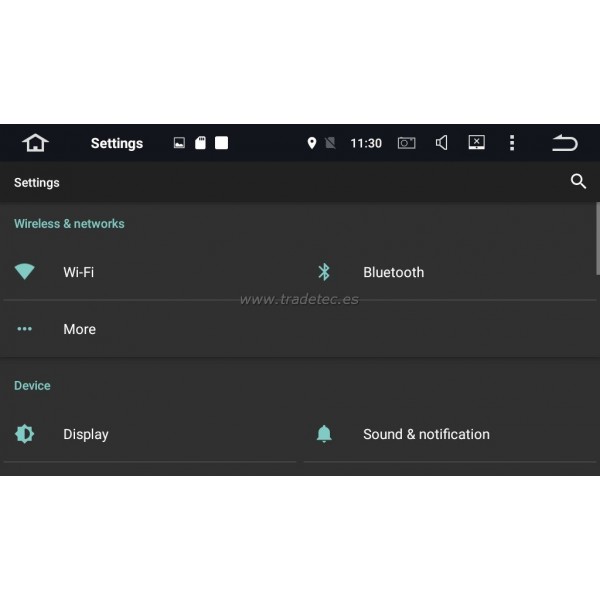Tap the location pin status icon

pos(312,143)
